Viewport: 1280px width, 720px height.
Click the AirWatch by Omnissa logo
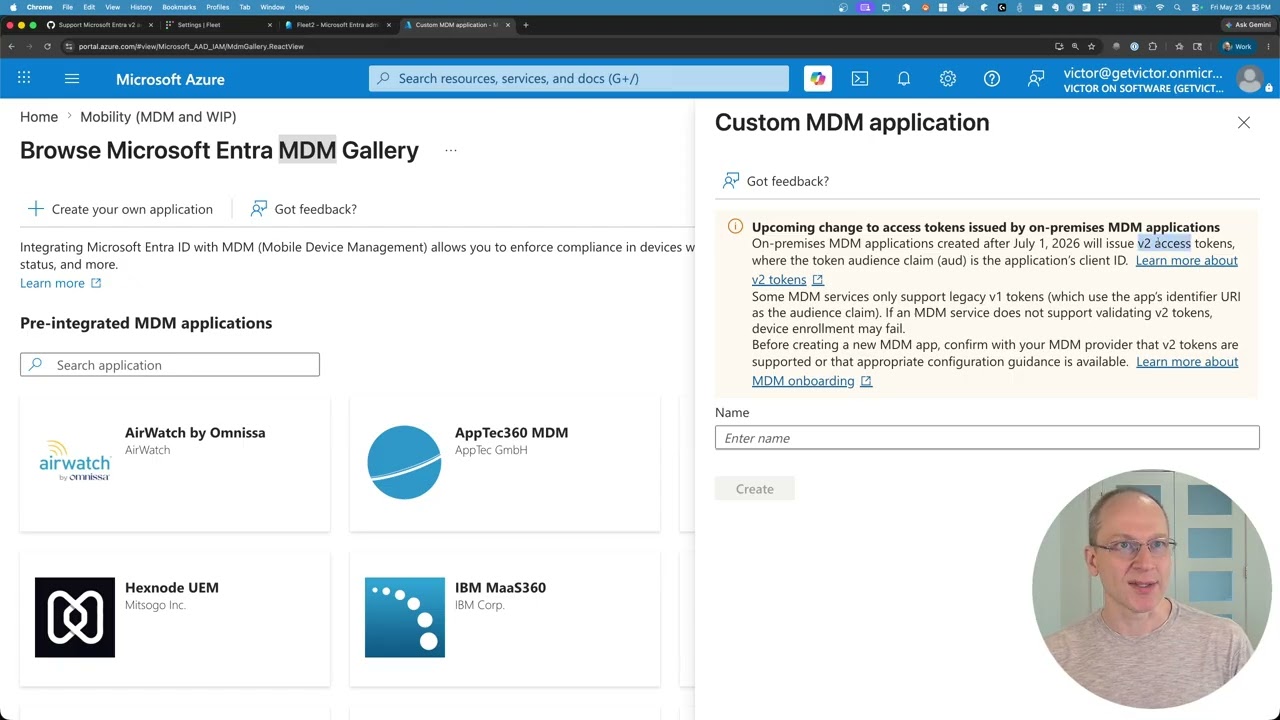click(x=75, y=461)
